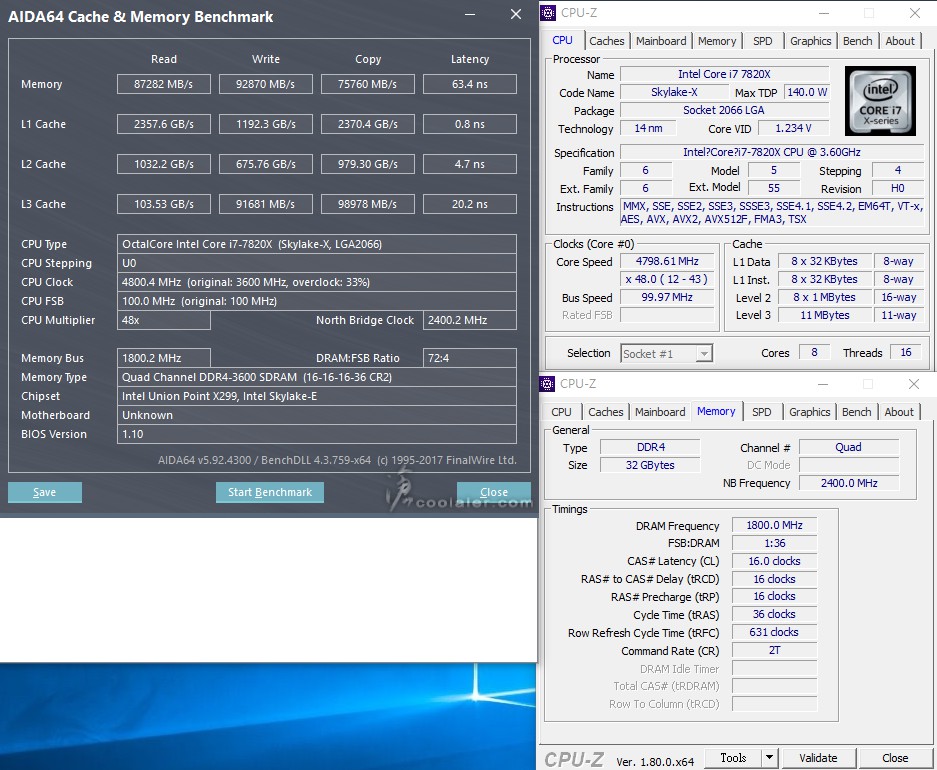Switch to Graphics tab in lower CPU-Z window
The height and width of the screenshot is (770, 937).
point(809,412)
